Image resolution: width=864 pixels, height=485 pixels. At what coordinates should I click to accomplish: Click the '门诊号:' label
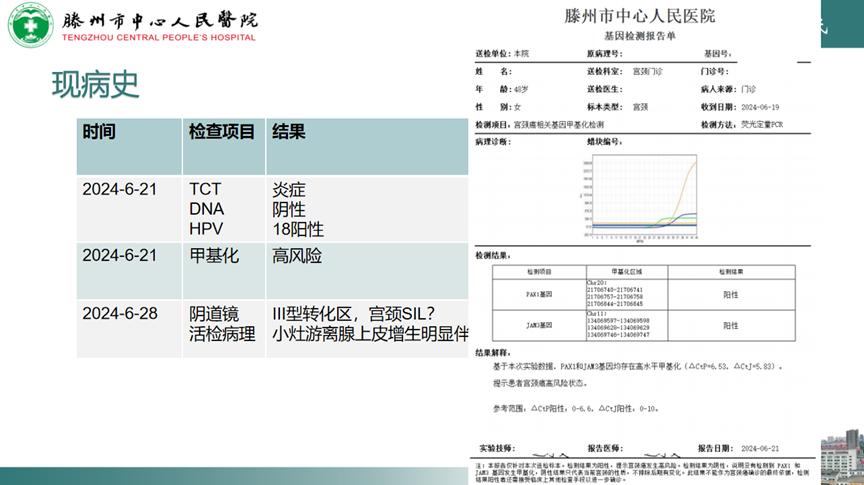pyautogui.click(x=715, y=72)
